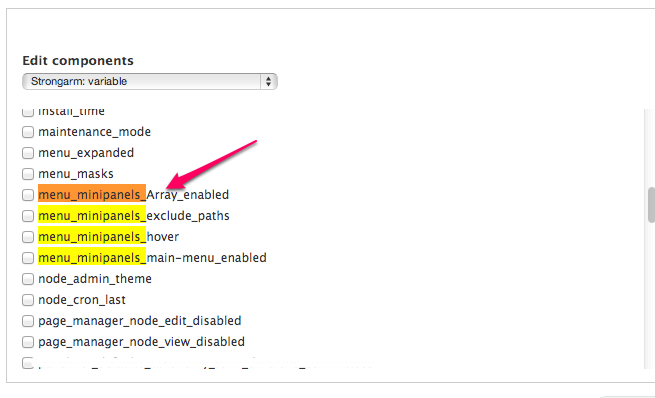Check the page_manager_node_edit_disabled checkbox
This screenshot has width=655, height=398.
pyautogui.click(x=28, y=321)
